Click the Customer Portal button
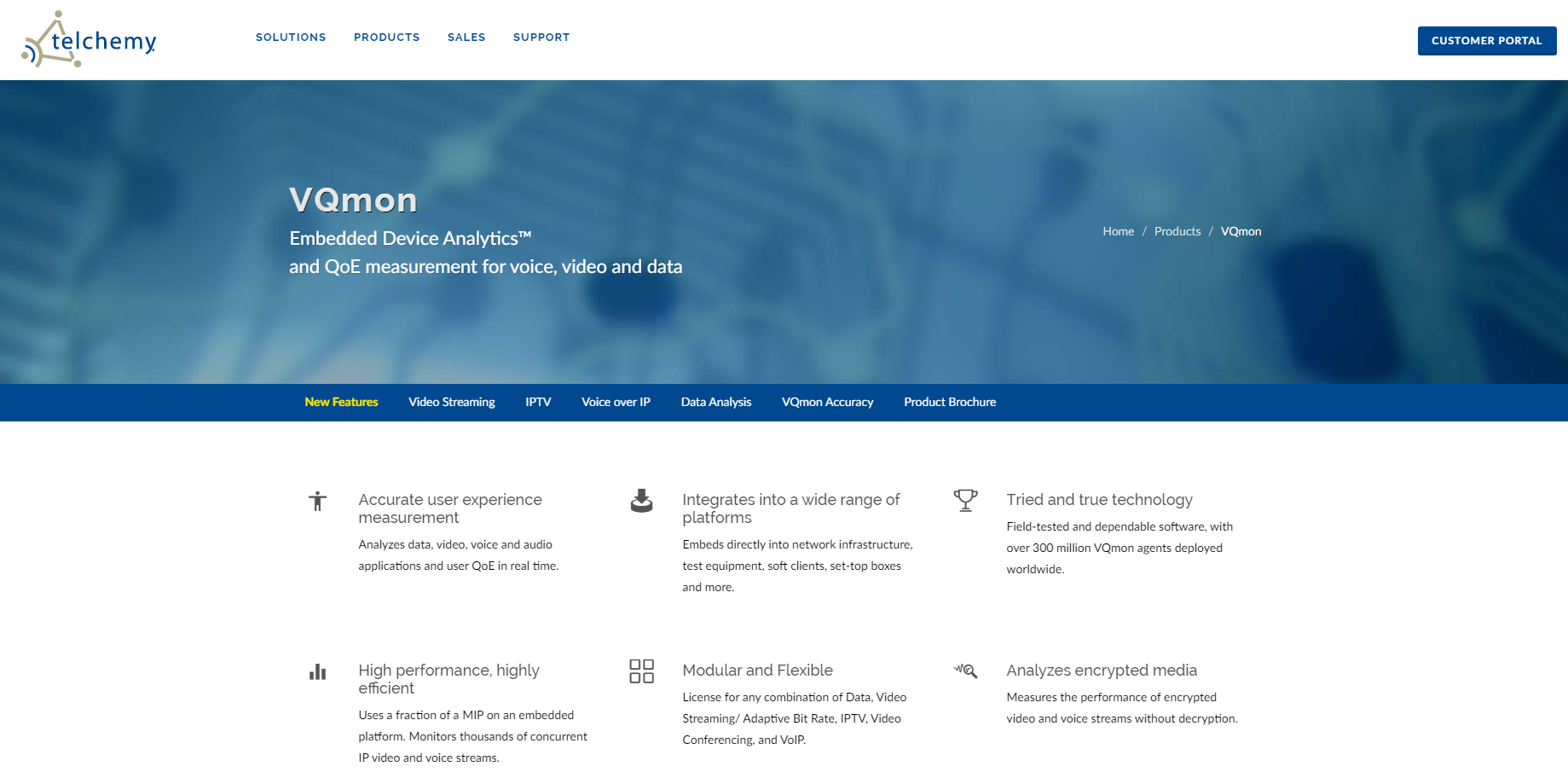This screenshot has width=1568, height=784. click(1486, 41)
